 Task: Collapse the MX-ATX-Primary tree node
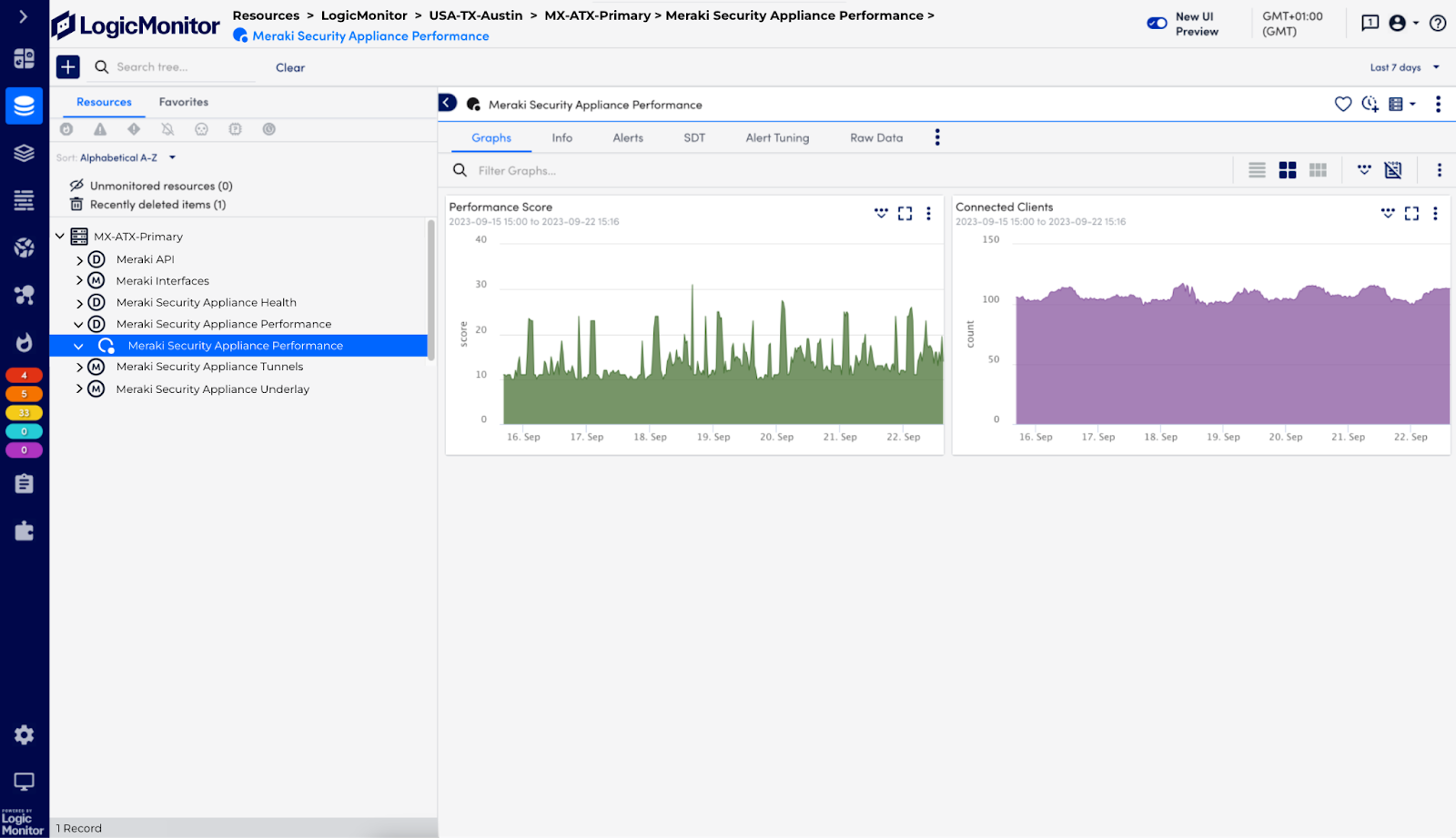pos(60,236)
